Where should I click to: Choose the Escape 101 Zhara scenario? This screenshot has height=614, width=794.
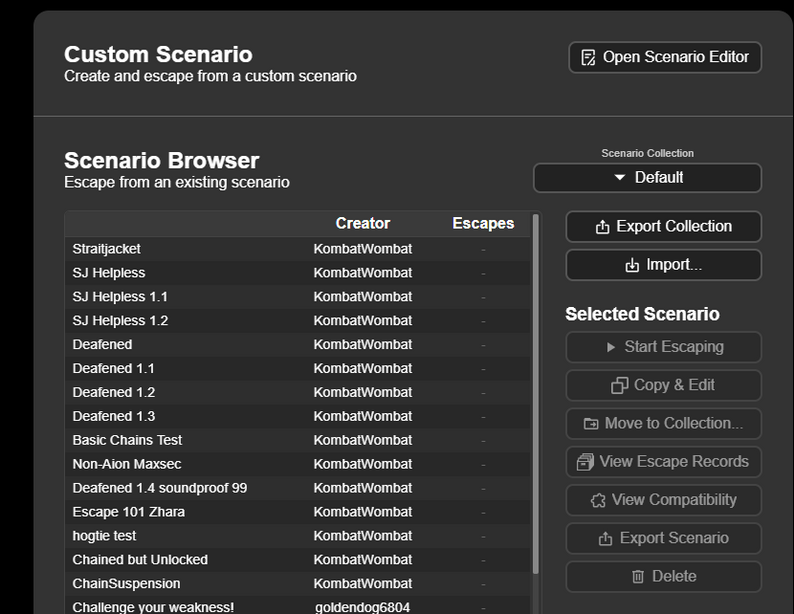pos(128,512)
